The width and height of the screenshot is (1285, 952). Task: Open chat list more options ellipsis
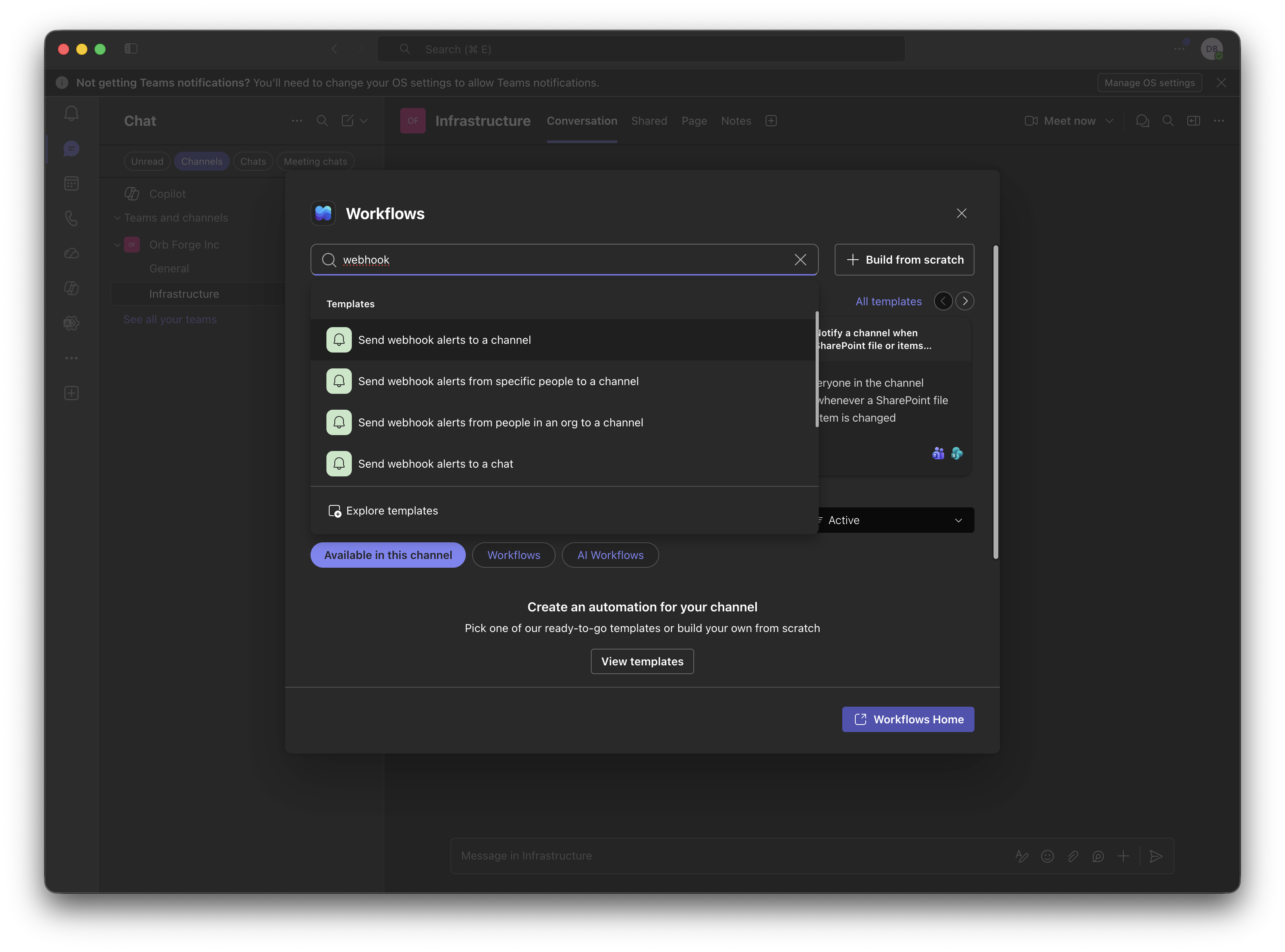(297, 121)
